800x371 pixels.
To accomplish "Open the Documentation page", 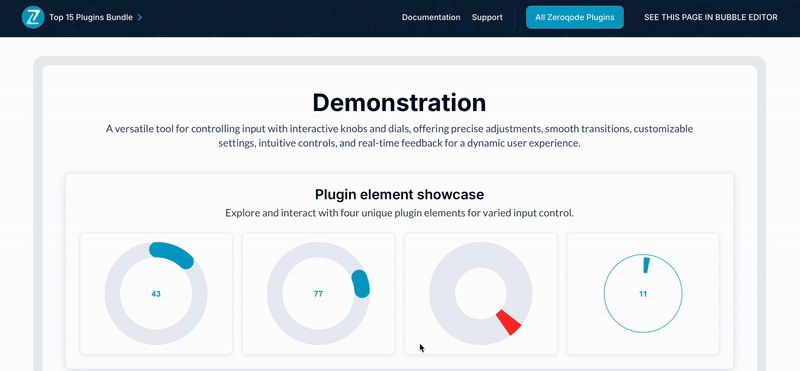I will pyautogui.click(x=431, y=17).
